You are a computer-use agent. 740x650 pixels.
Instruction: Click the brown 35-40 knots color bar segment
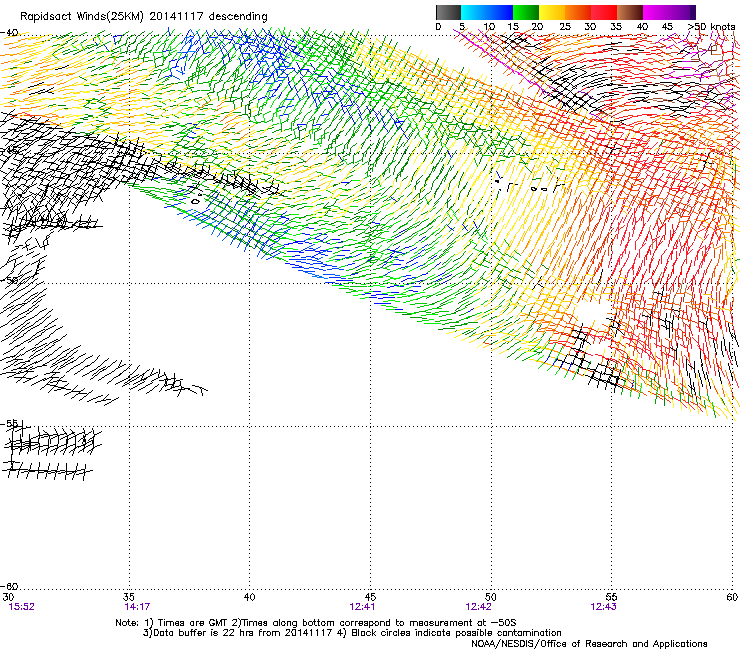pos(630,12)
